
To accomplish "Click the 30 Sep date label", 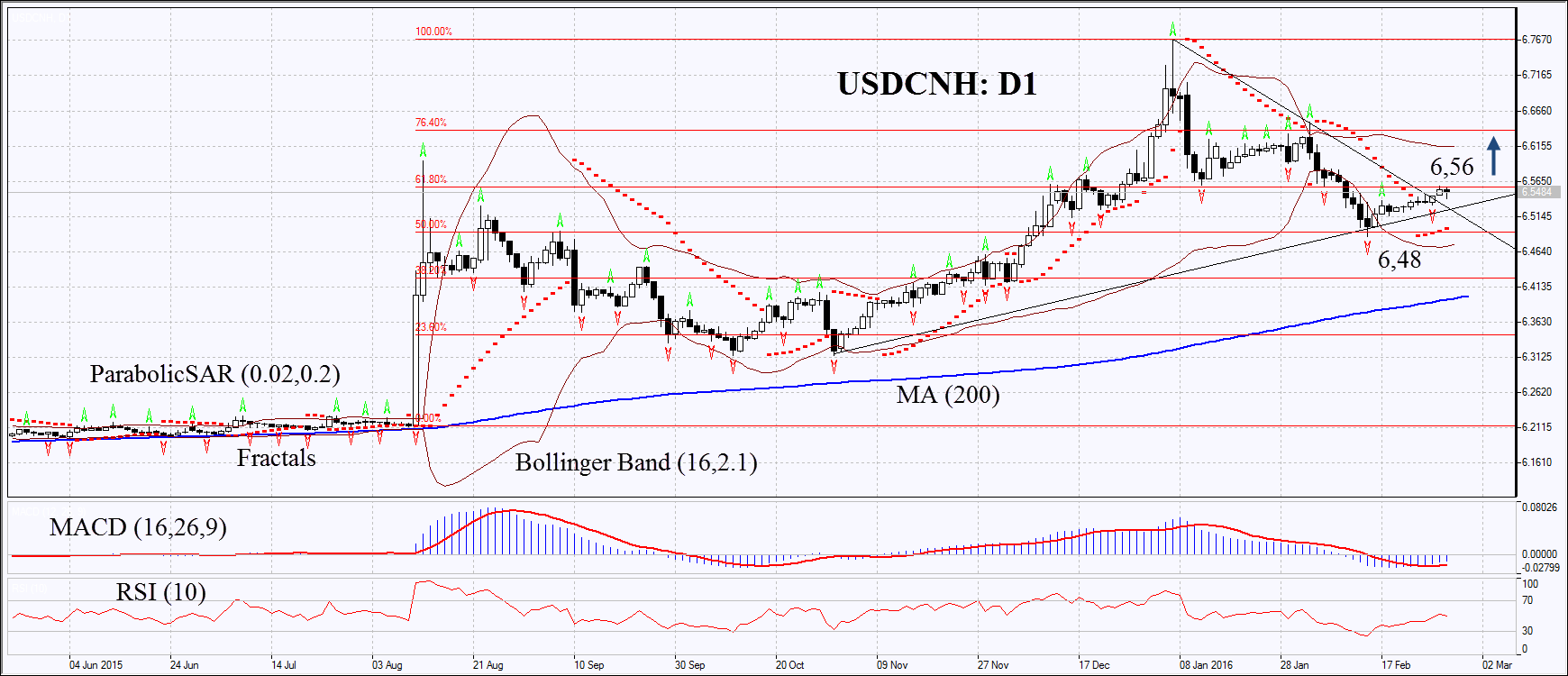I will click(689, 665).
